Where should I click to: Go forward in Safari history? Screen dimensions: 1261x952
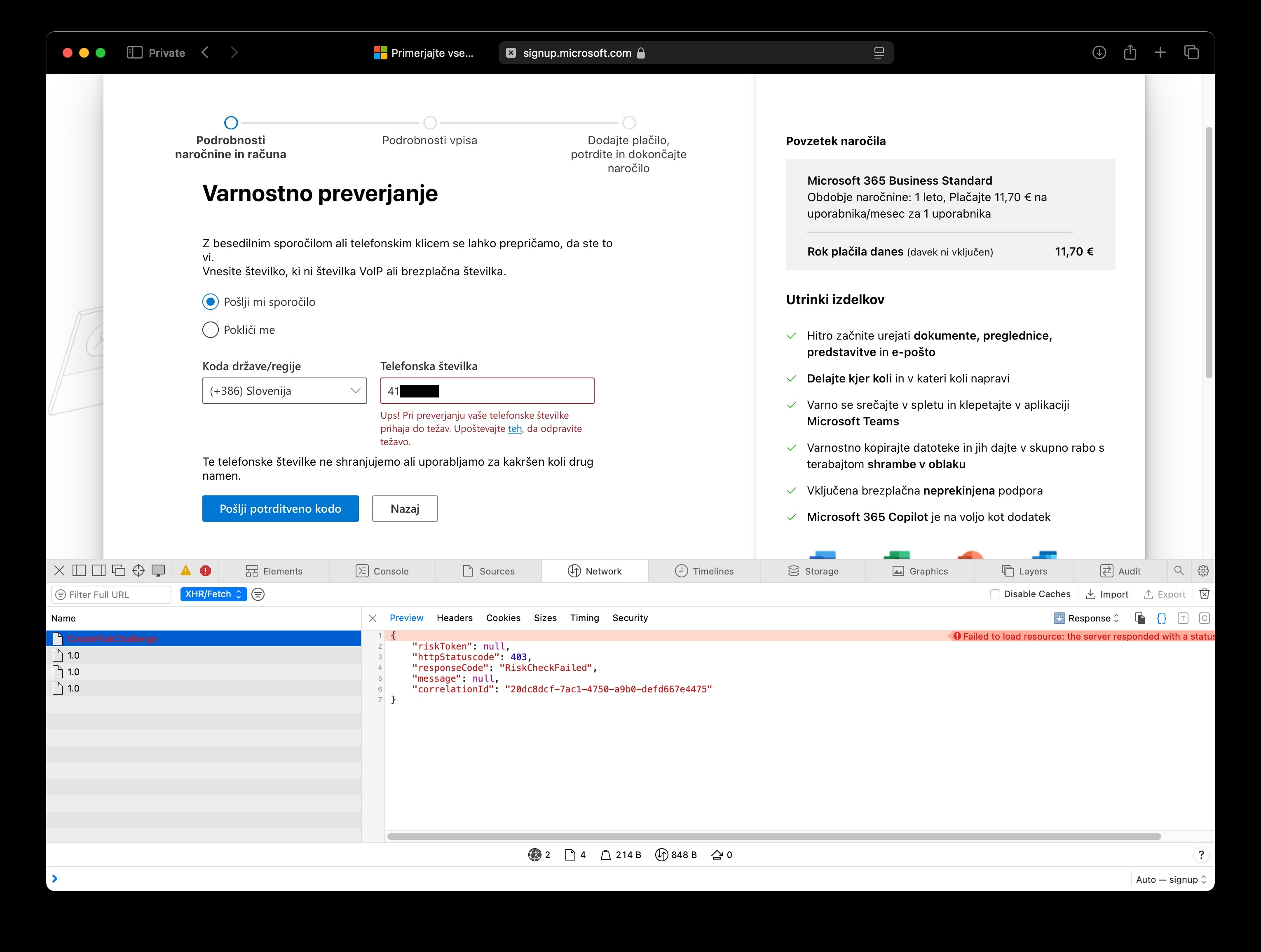click(x=234, y=52)
